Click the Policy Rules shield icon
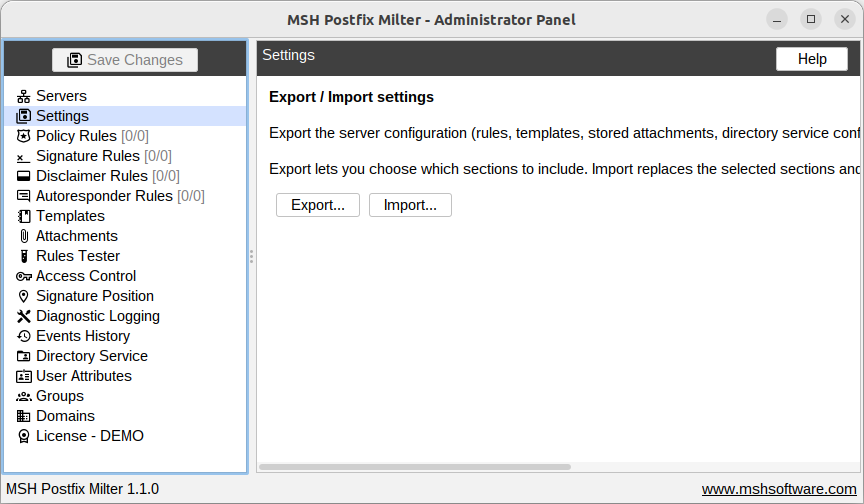864x504 pixels. click(23, 136)
